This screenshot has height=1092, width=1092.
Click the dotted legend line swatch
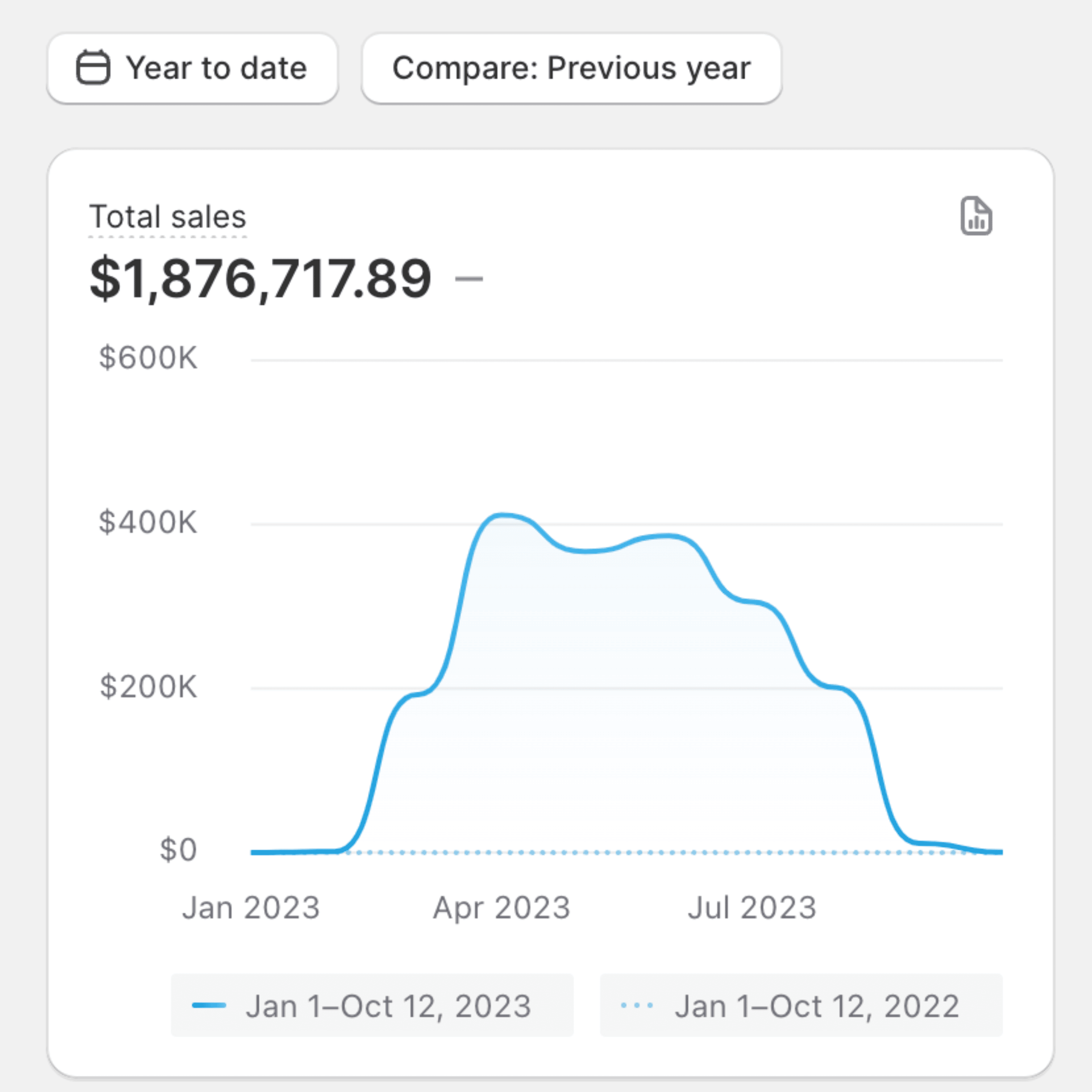click(x=637, y=1005)
